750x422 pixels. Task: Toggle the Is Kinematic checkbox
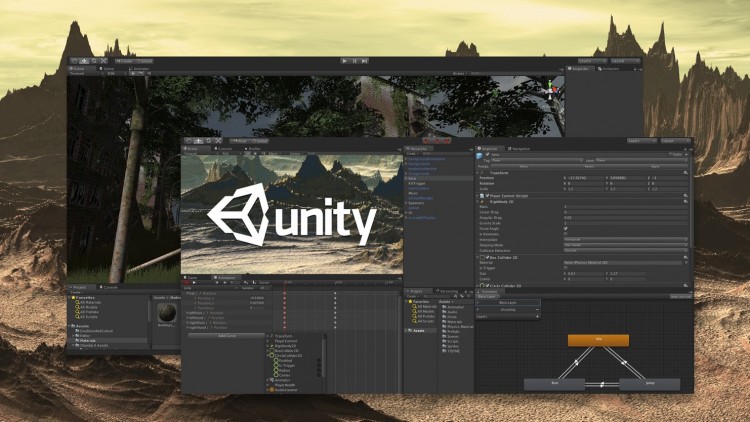[567, 233]
